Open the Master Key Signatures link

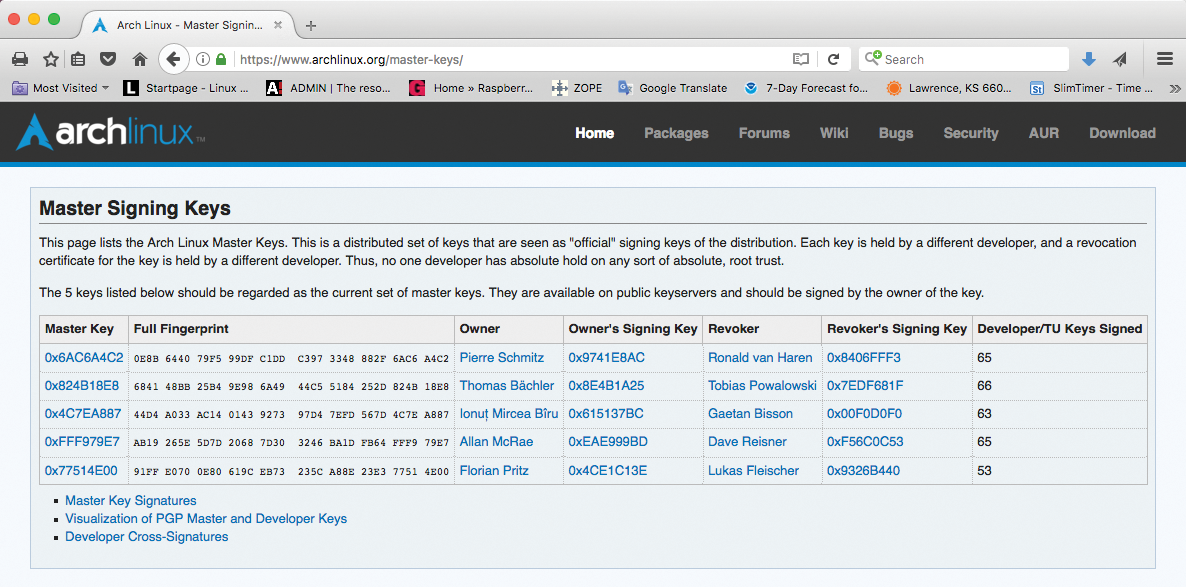pos(131,500)
